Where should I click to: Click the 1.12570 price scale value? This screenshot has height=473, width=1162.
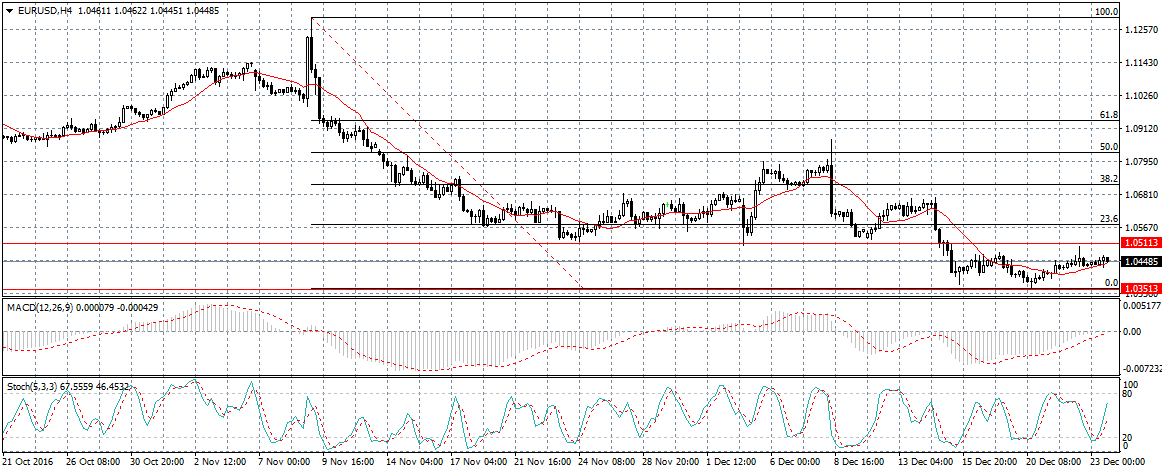coord(1141,30)
